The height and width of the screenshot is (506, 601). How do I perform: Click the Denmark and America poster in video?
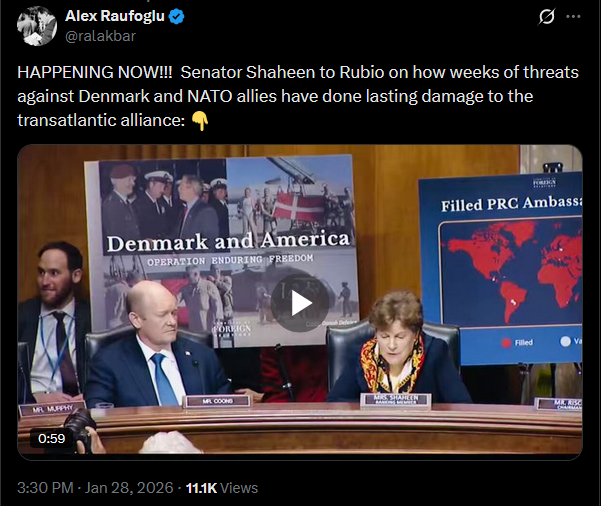coord(221,251)
